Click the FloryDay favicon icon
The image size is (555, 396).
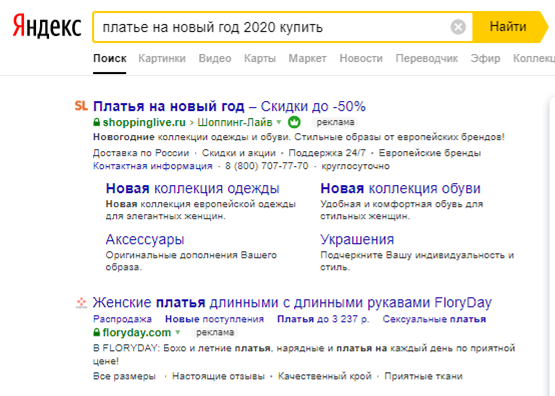tap(81, 303)
